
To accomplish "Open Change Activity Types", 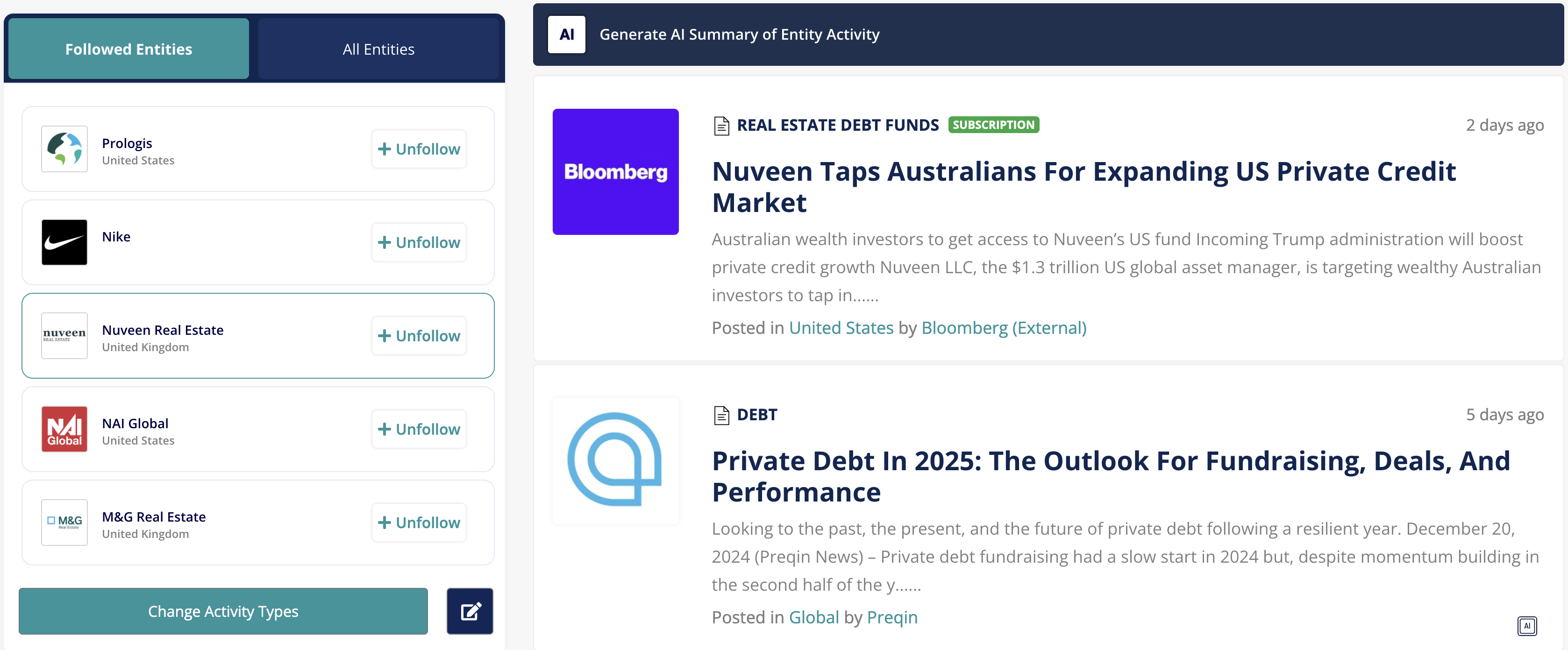I will click(x=223, y=611).
